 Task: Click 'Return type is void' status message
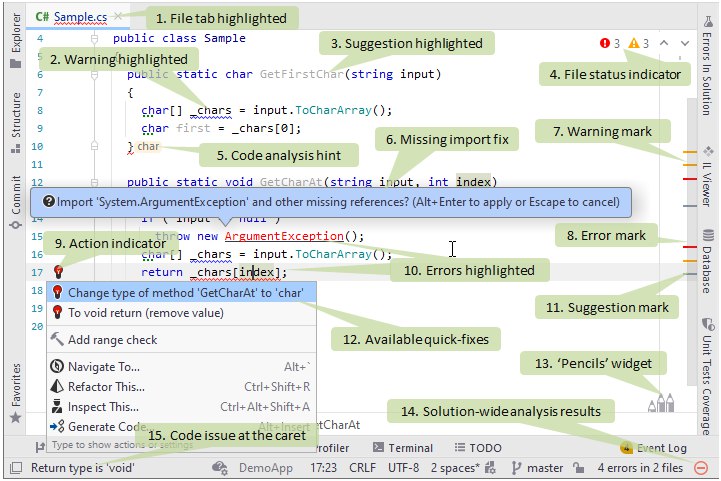tap(82, 468)
